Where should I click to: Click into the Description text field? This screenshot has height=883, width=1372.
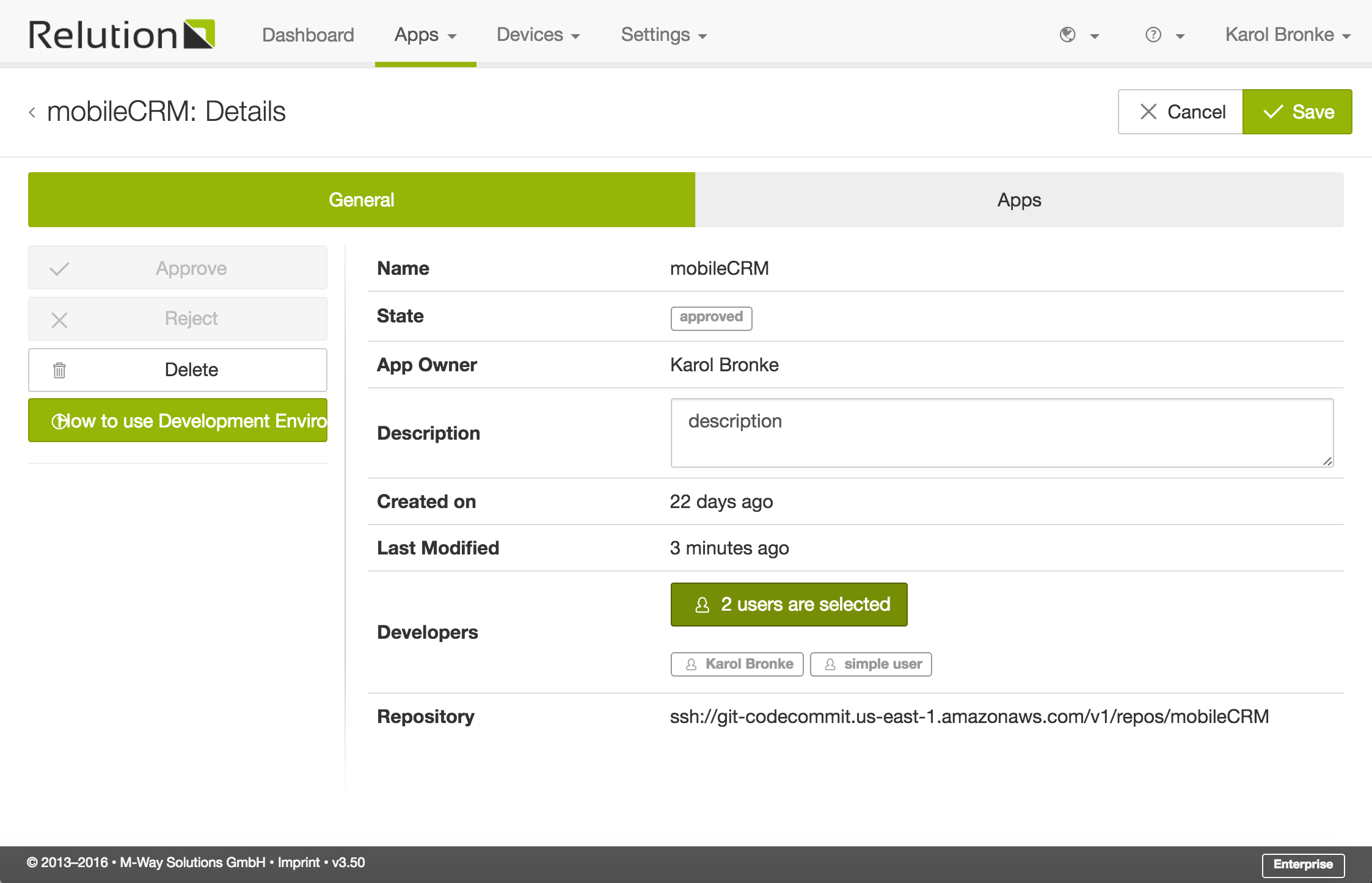[x=1001, y=432]
